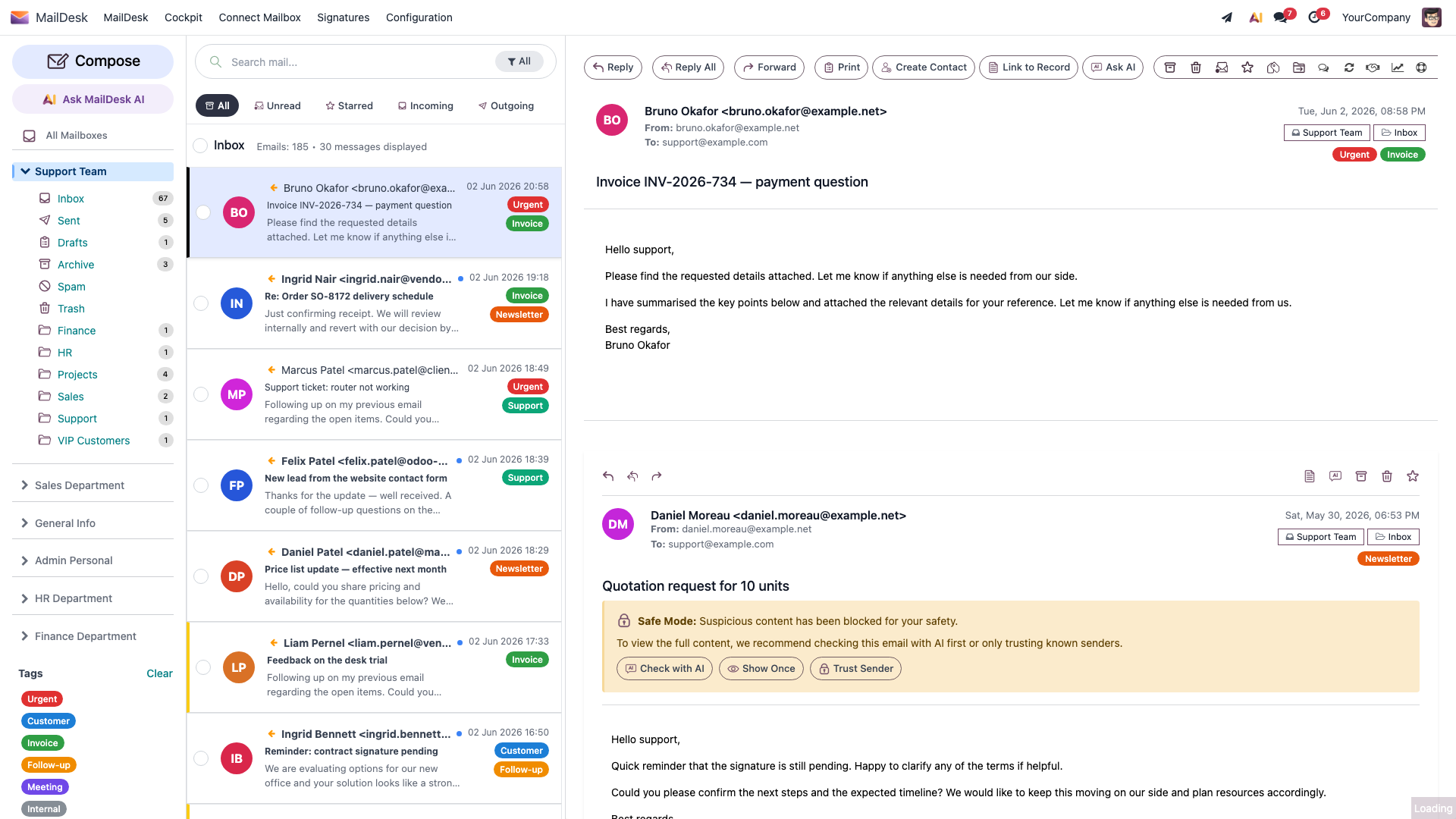Open the VIP Customers folder
The height and width of the screenshot is (819, 1456).
[93, 441]
